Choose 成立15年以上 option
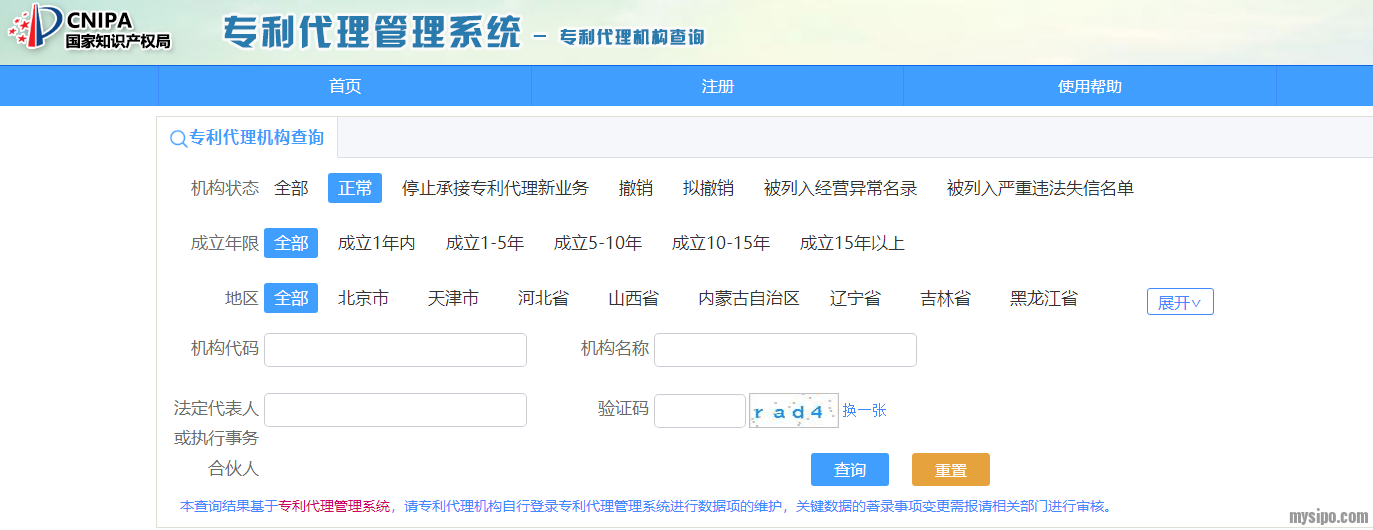 [x=852, y=243]
